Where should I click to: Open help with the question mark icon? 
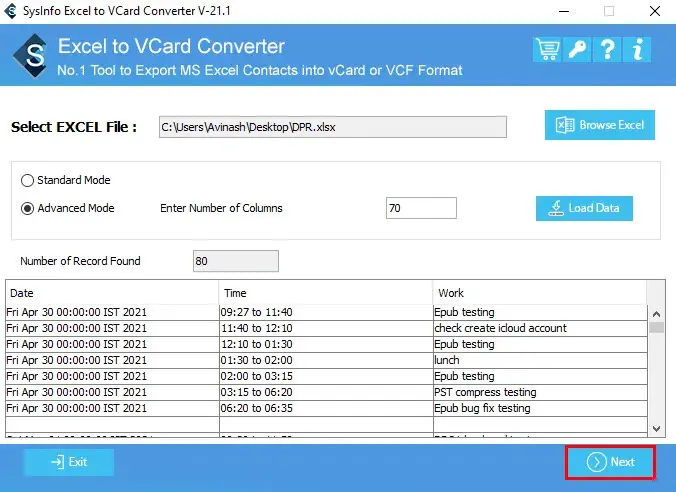(x=607, y=50)
